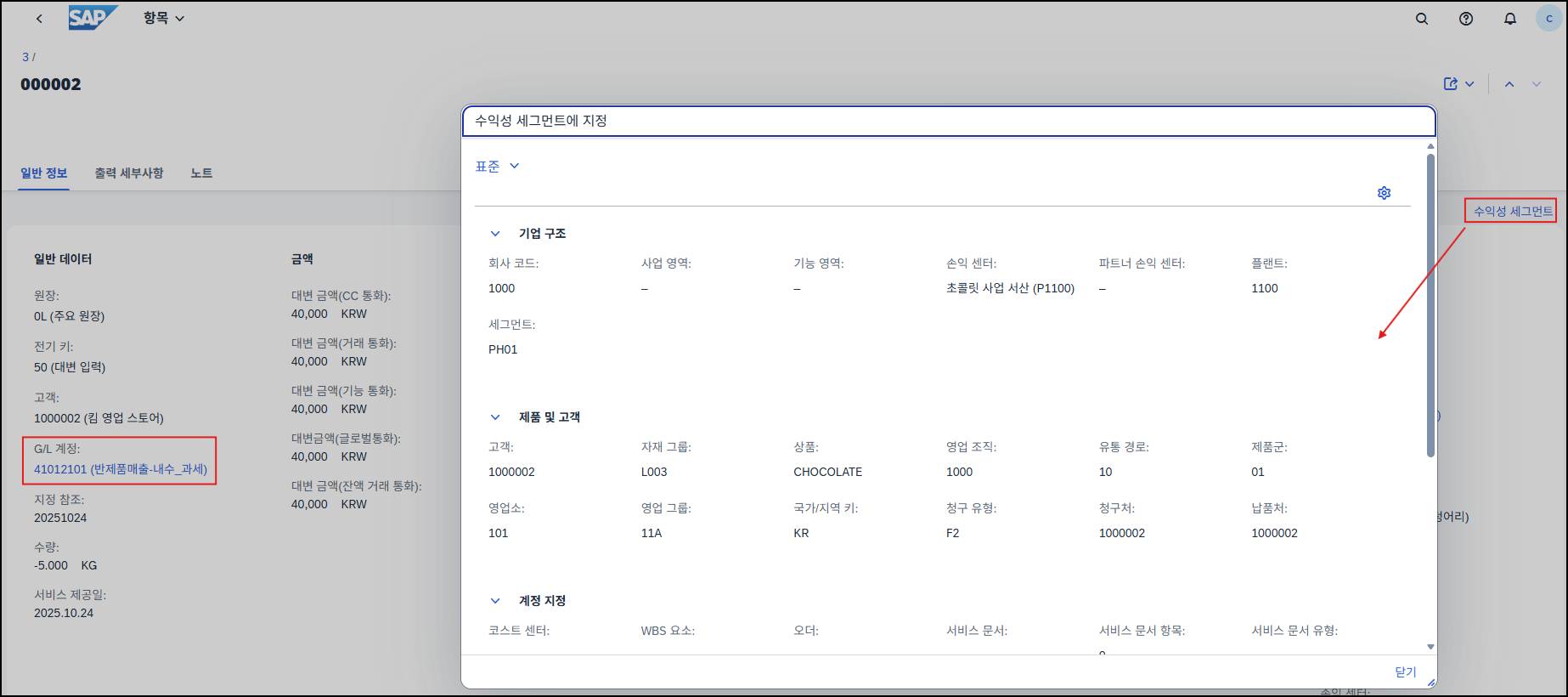
Task: Click the 수량 value -5.000
Action: pyautogui.click(x=51, y=565)
